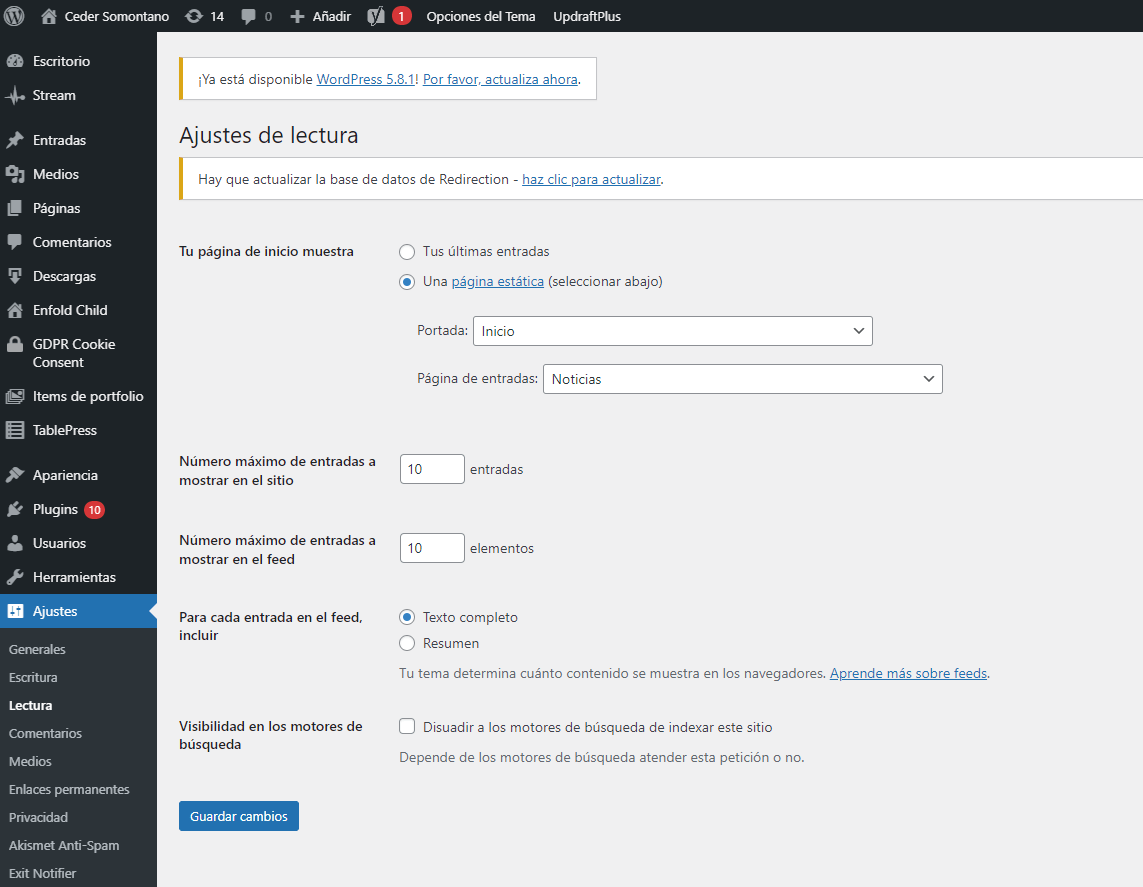Open the Exit Notifier submenu

(42, 873)
